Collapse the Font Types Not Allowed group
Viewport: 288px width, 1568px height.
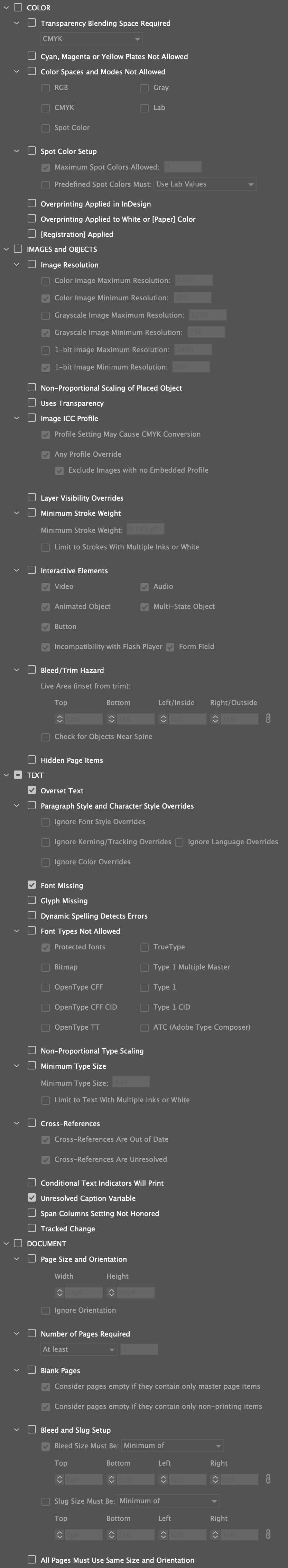[17, 931]
